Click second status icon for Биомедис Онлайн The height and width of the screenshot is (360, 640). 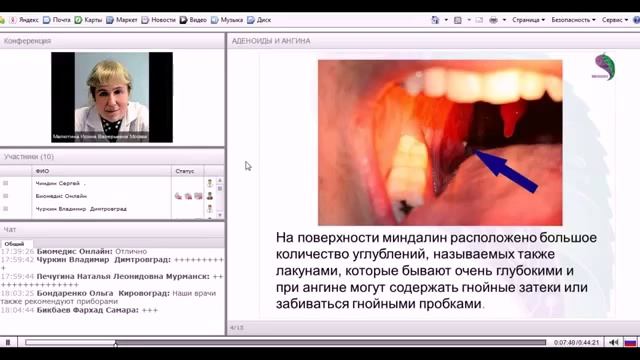point(188,196)
